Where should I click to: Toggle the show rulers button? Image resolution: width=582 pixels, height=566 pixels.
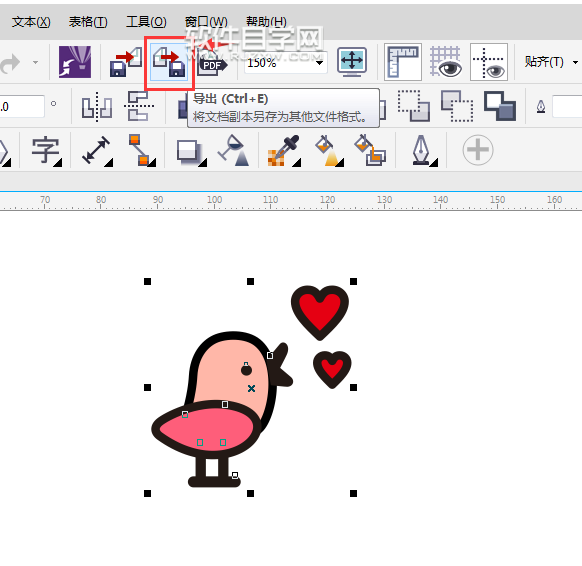pos(403,62)
